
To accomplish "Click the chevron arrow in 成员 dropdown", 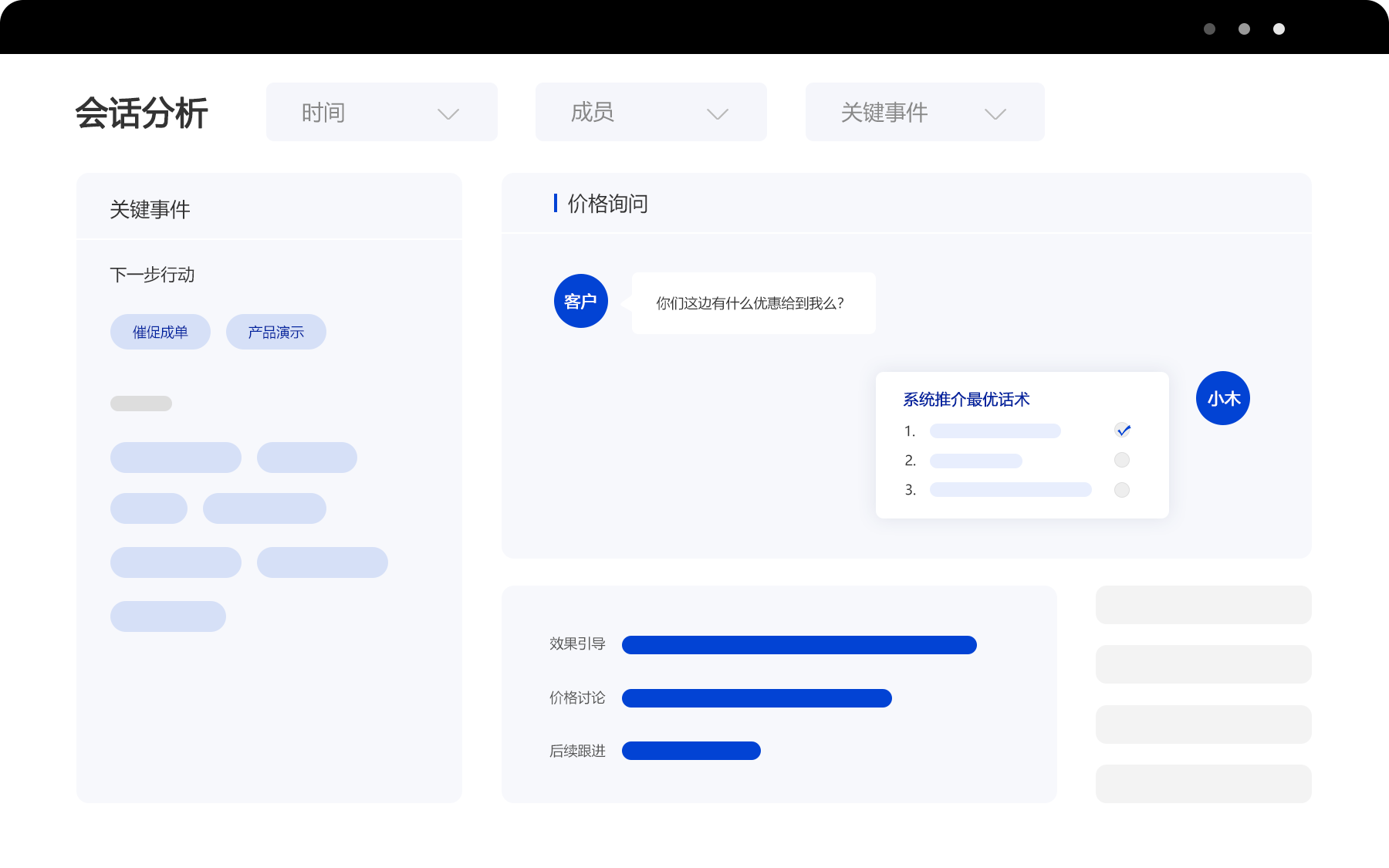I will pyautogui.click(x=717, y=114).
